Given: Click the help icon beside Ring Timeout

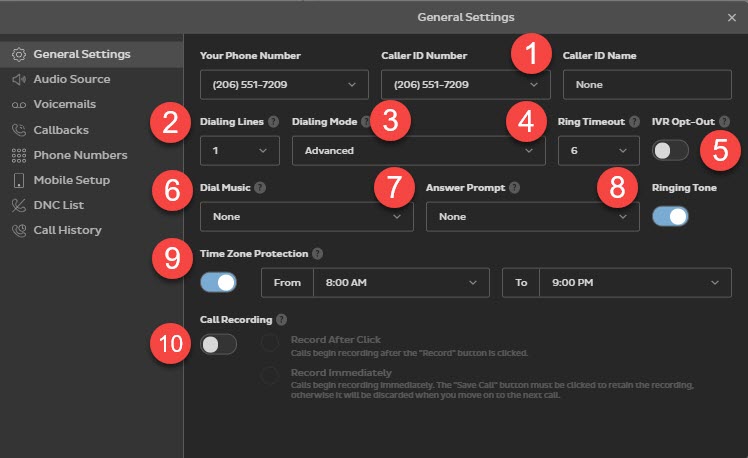Looking at the screenshot, I should (x=633, y=122).
